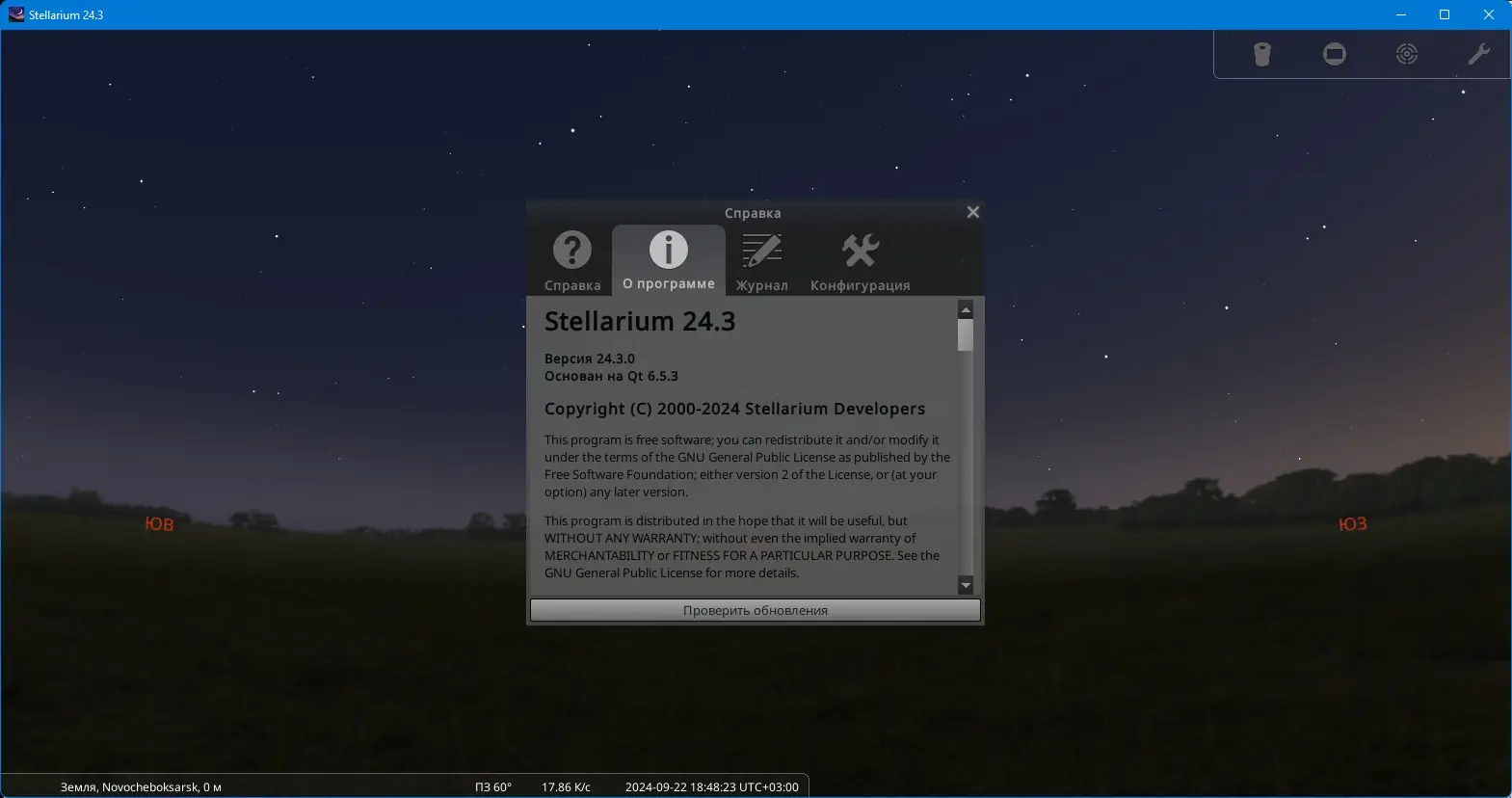Open the Журнал tab
1512x798 pixels.
coord(761,261)
